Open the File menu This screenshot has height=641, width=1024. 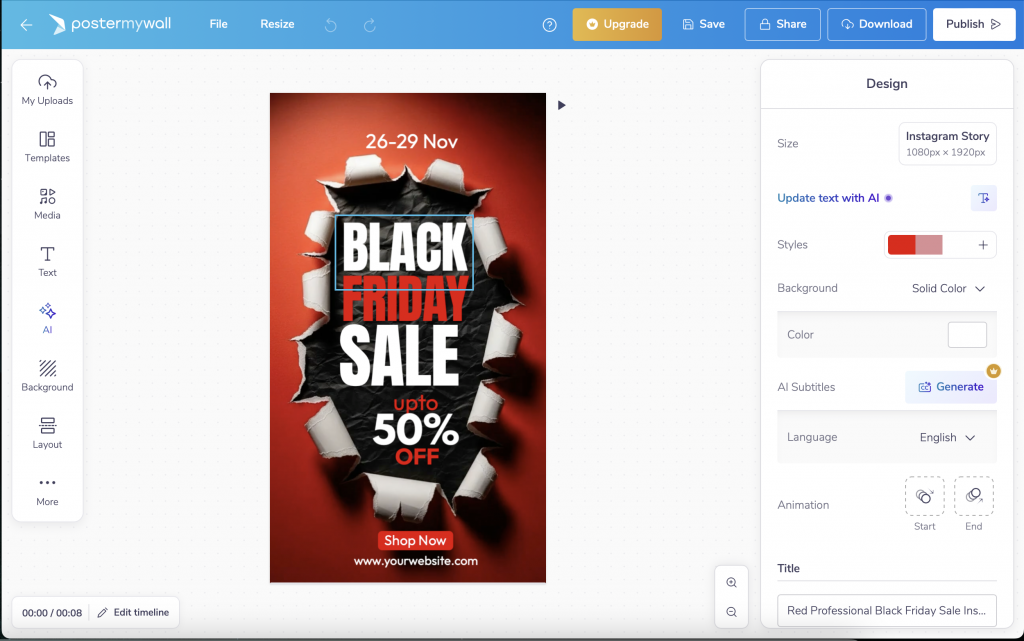[x=218, y=24]
